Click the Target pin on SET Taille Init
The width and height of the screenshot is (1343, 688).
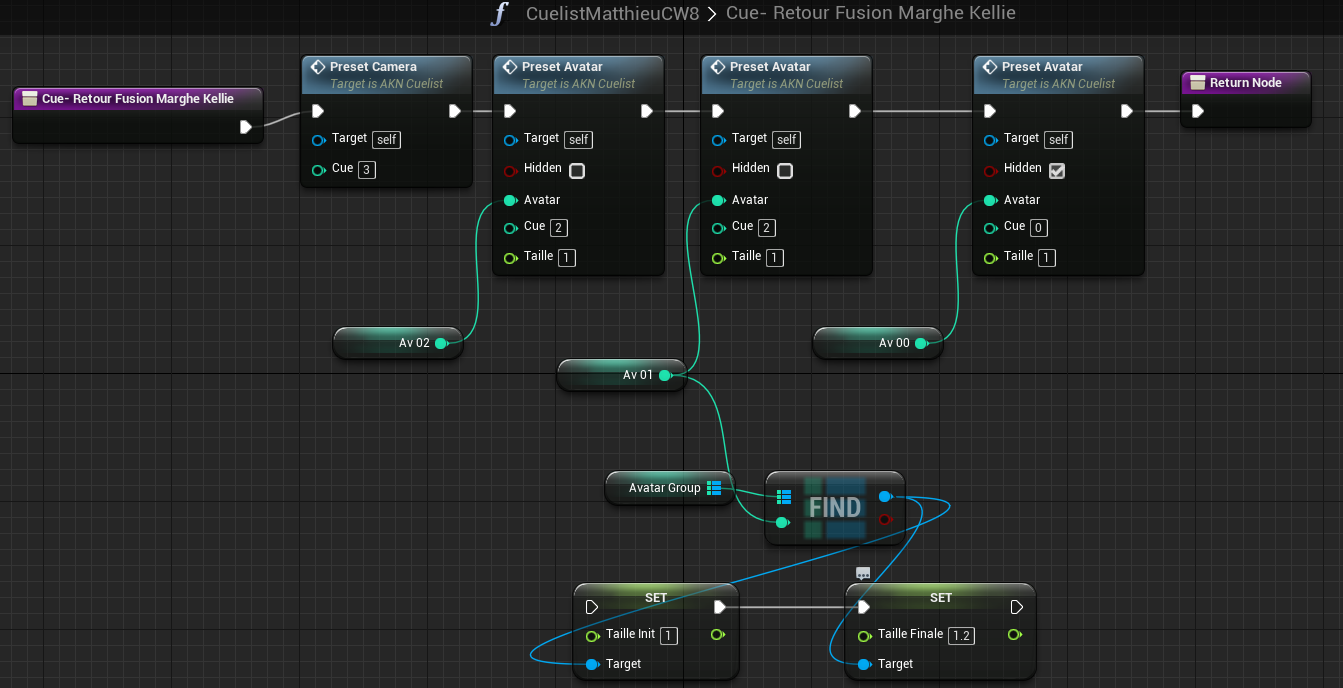tap(592, 664)
